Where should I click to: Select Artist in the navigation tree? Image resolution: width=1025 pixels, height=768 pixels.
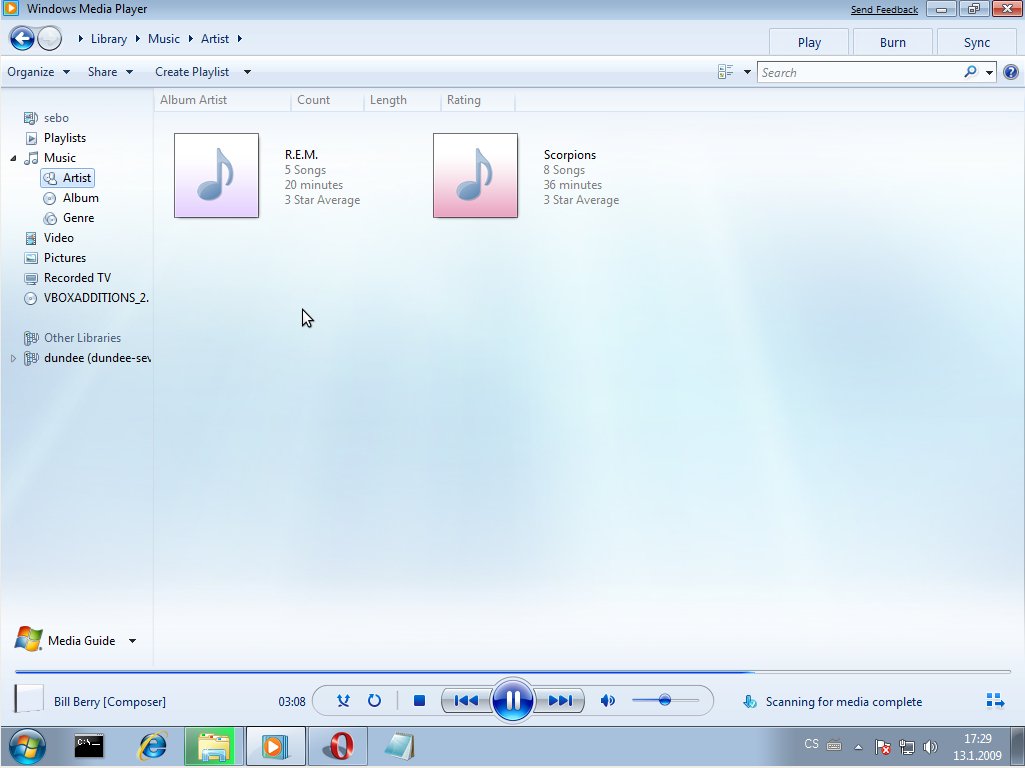point(67,178)
